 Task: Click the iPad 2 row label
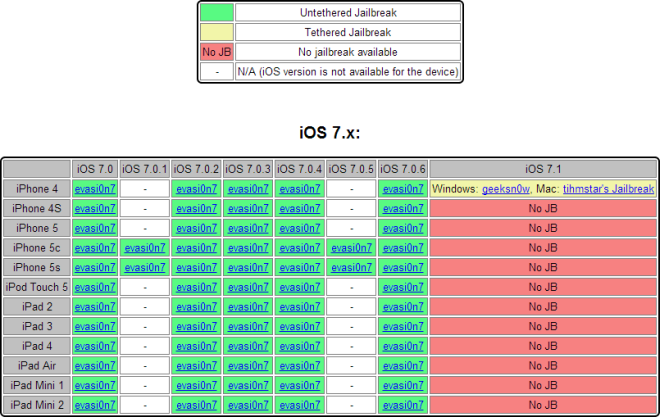(37, 307)
